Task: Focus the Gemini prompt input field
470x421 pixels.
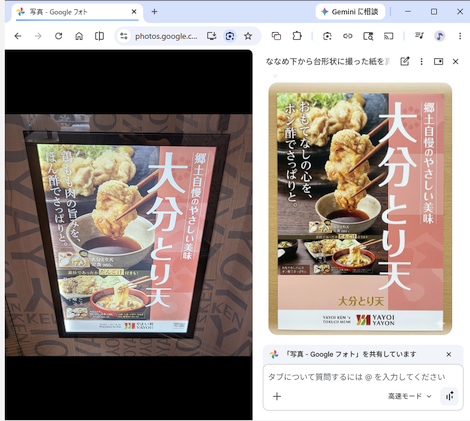Action: coord(357,377)
